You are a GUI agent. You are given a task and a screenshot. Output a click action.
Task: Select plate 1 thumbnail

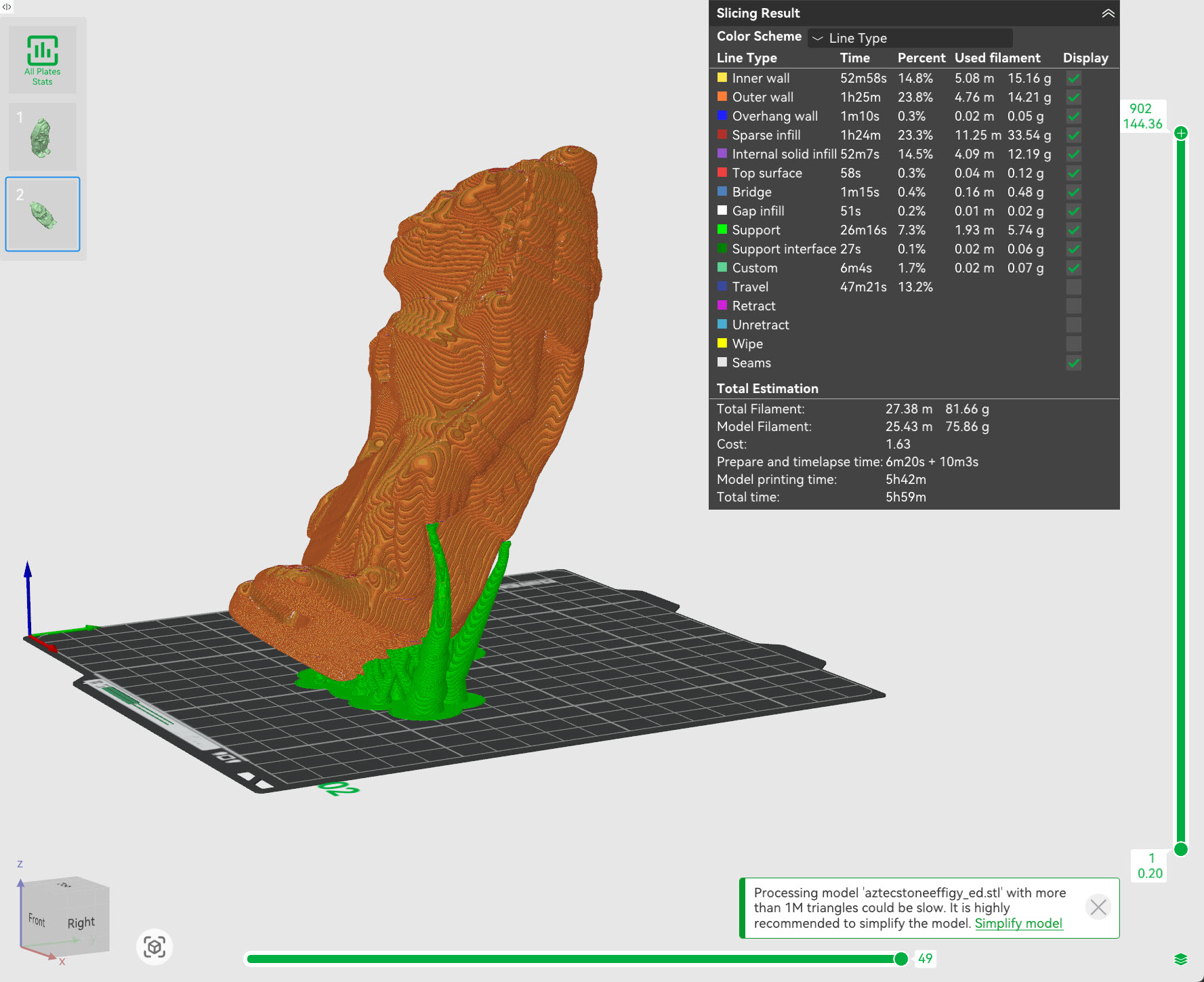[43, 137]
